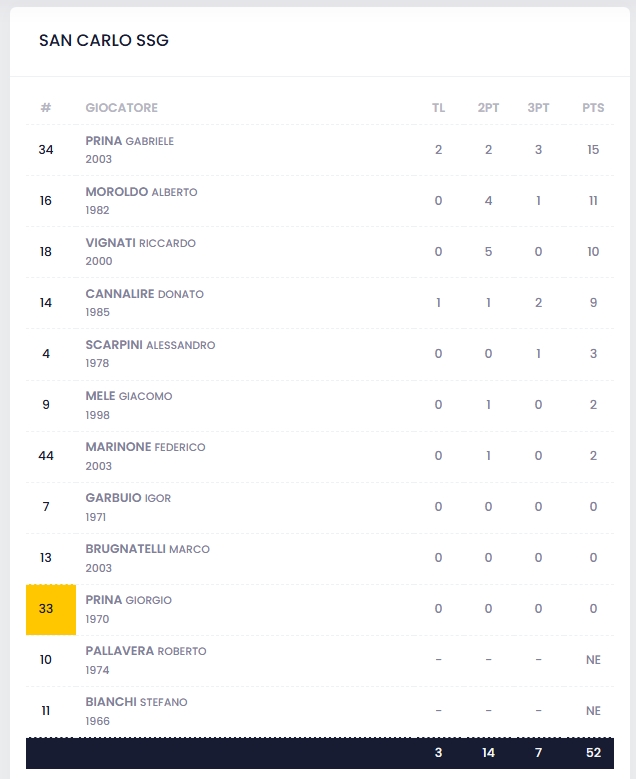Click Pallavera Roberto name
Image resolution: width=636 pixels, height=779 pixels.
146,651
